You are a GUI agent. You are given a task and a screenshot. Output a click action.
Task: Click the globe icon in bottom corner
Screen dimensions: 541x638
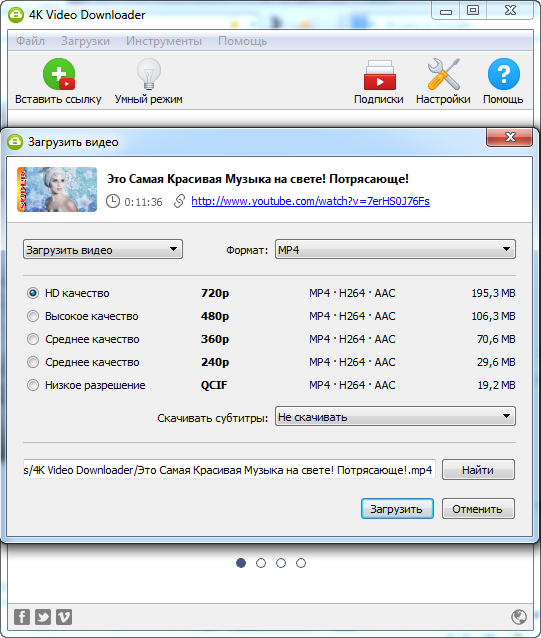pos(519,617)
